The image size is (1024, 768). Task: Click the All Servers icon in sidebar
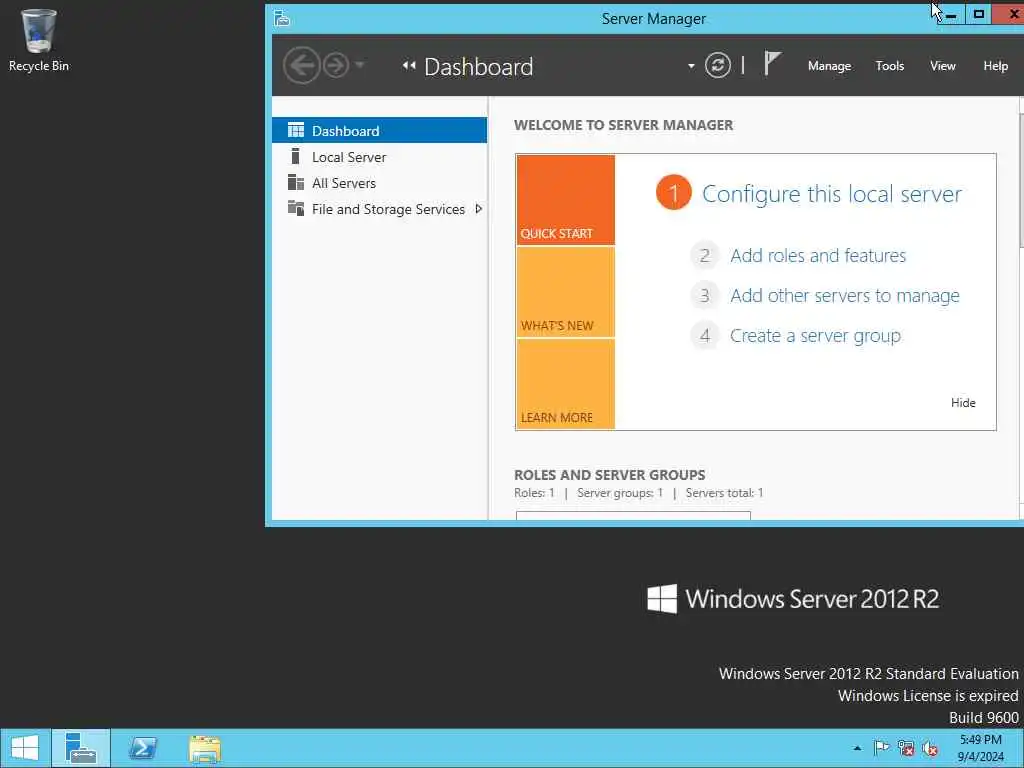296,182
